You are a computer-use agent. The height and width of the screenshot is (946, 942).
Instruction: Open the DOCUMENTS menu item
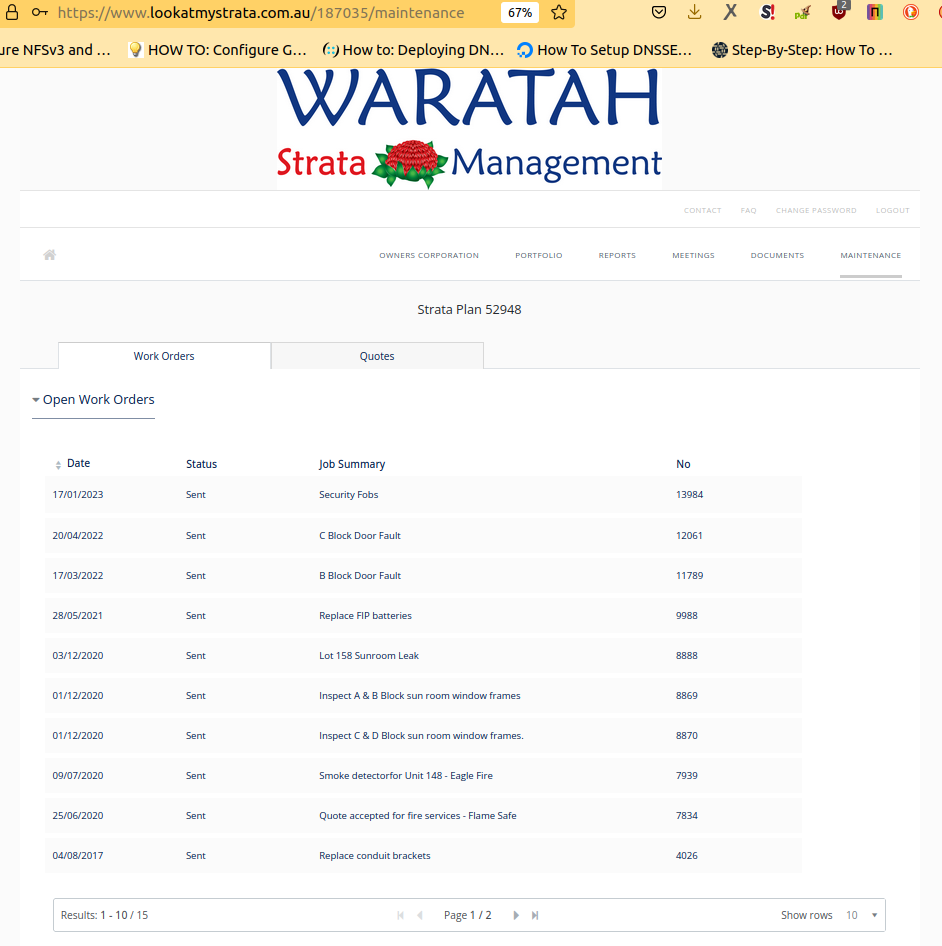[x=777, y=255]
